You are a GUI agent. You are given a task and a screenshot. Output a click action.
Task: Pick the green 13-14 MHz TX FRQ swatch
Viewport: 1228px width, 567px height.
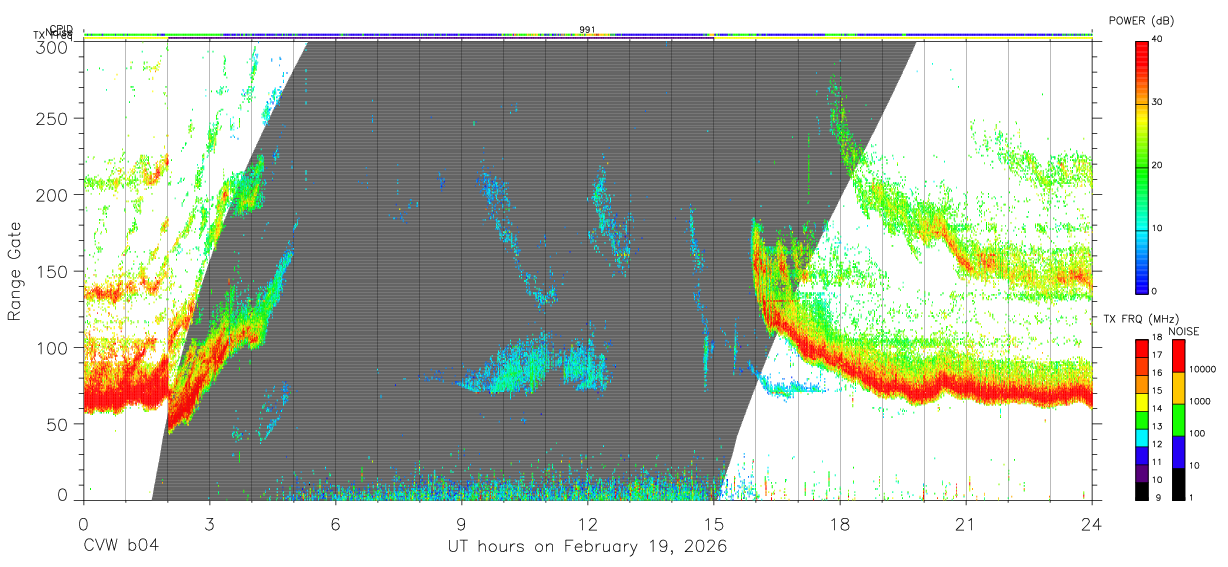coord(1142,418)
